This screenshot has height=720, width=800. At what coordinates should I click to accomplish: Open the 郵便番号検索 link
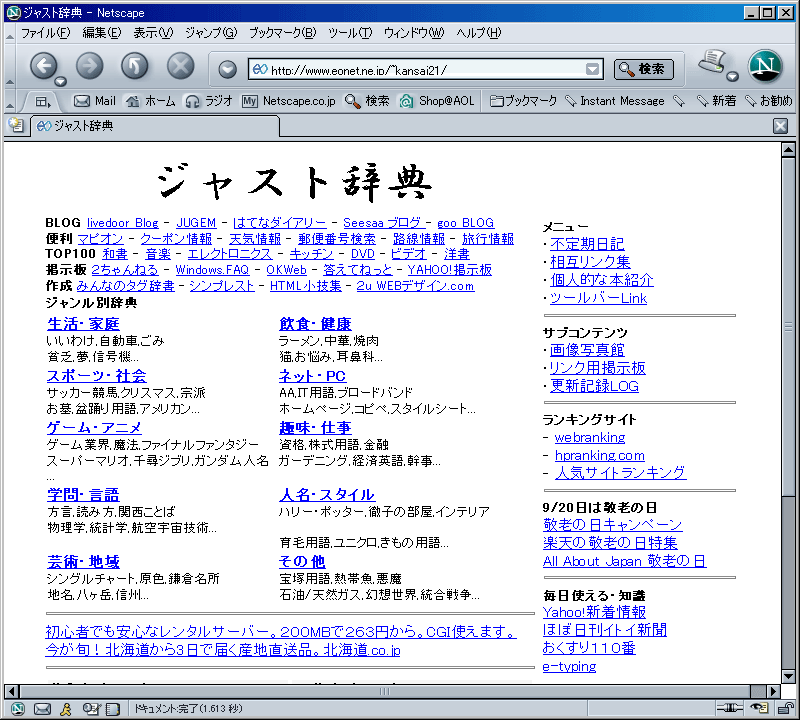click(x=337, y=239)
